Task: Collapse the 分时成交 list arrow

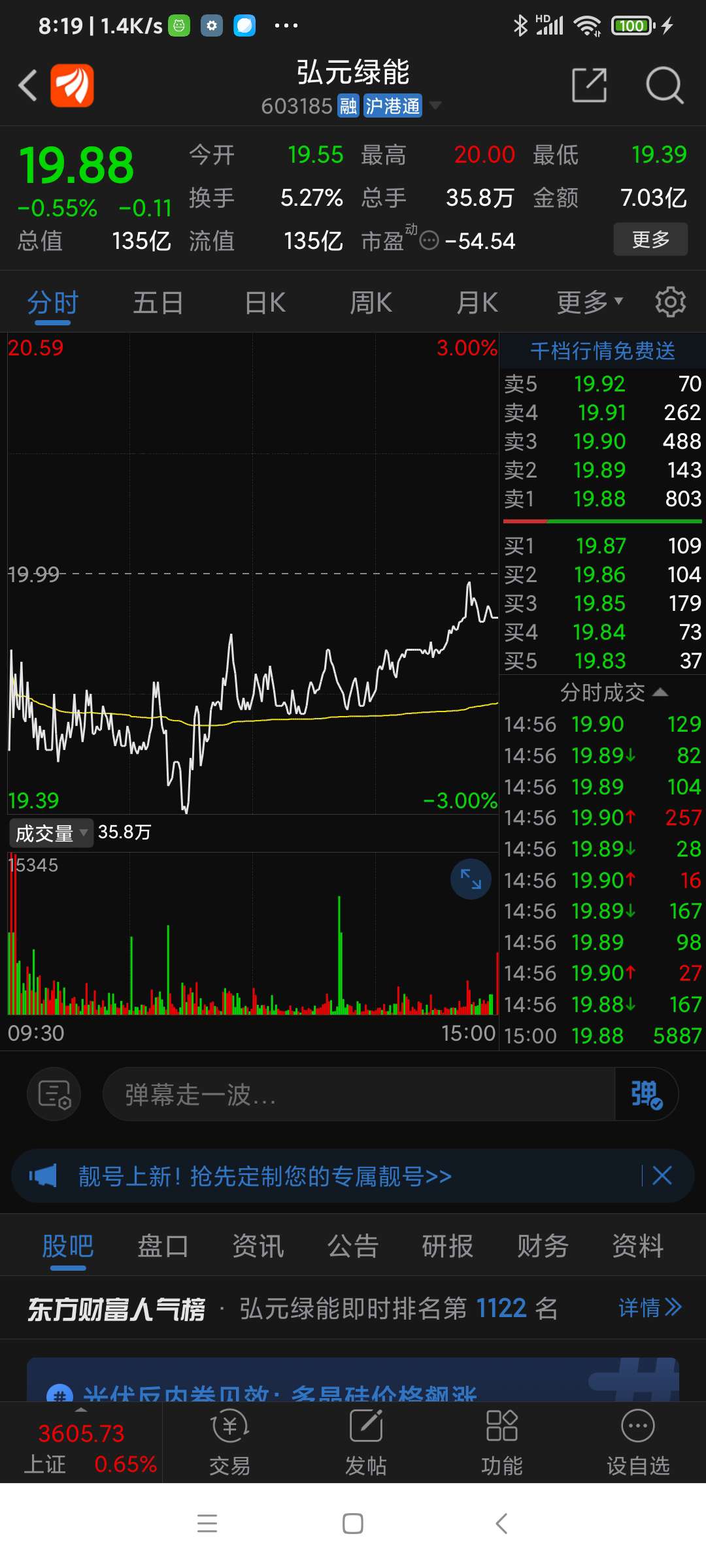Action: (660, 692)
